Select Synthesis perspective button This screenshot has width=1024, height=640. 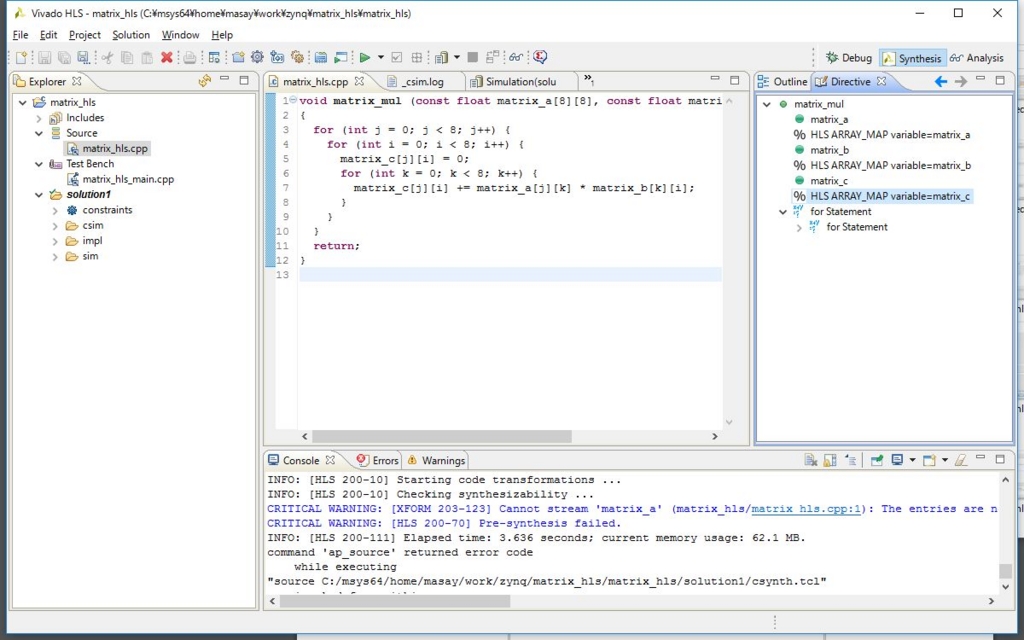(912, 58)
